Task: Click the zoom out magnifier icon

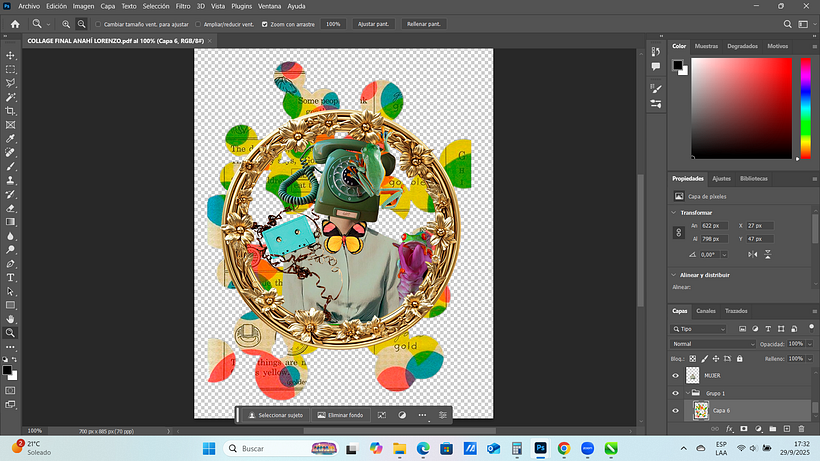Action: click(x=81, y=23)
